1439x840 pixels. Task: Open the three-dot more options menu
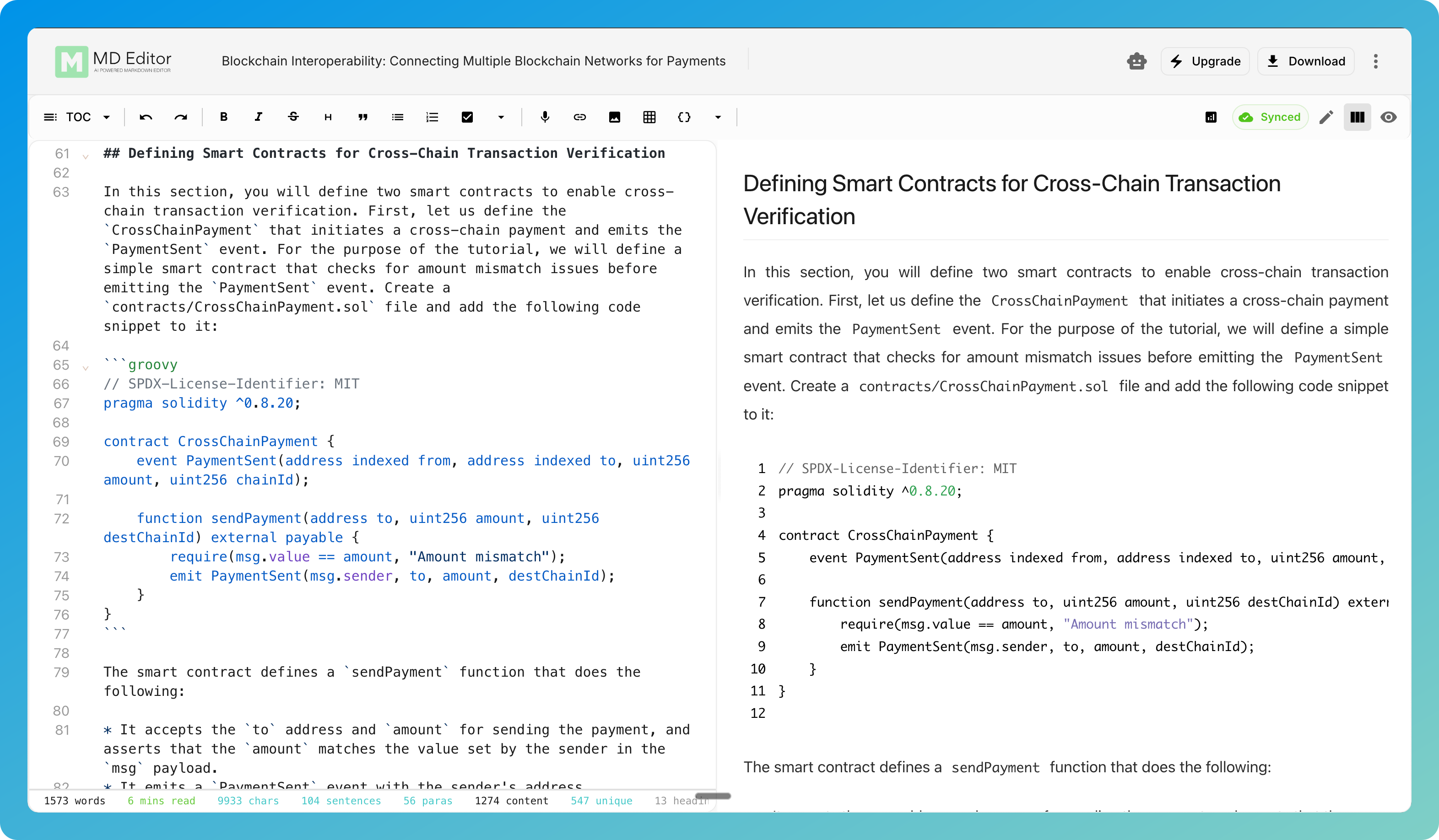(x=1376, y=61)
